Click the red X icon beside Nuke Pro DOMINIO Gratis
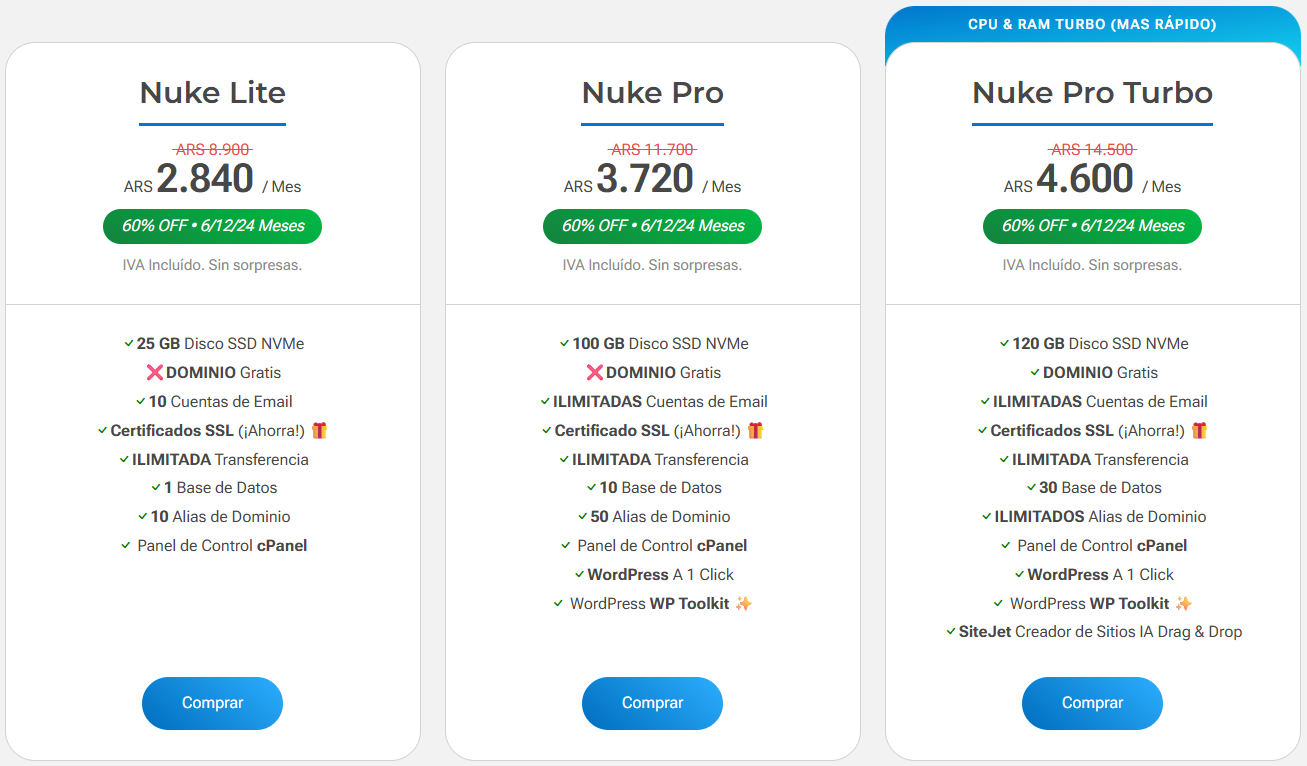Screen dimensions: 1307x766 [x=594, y=373]
